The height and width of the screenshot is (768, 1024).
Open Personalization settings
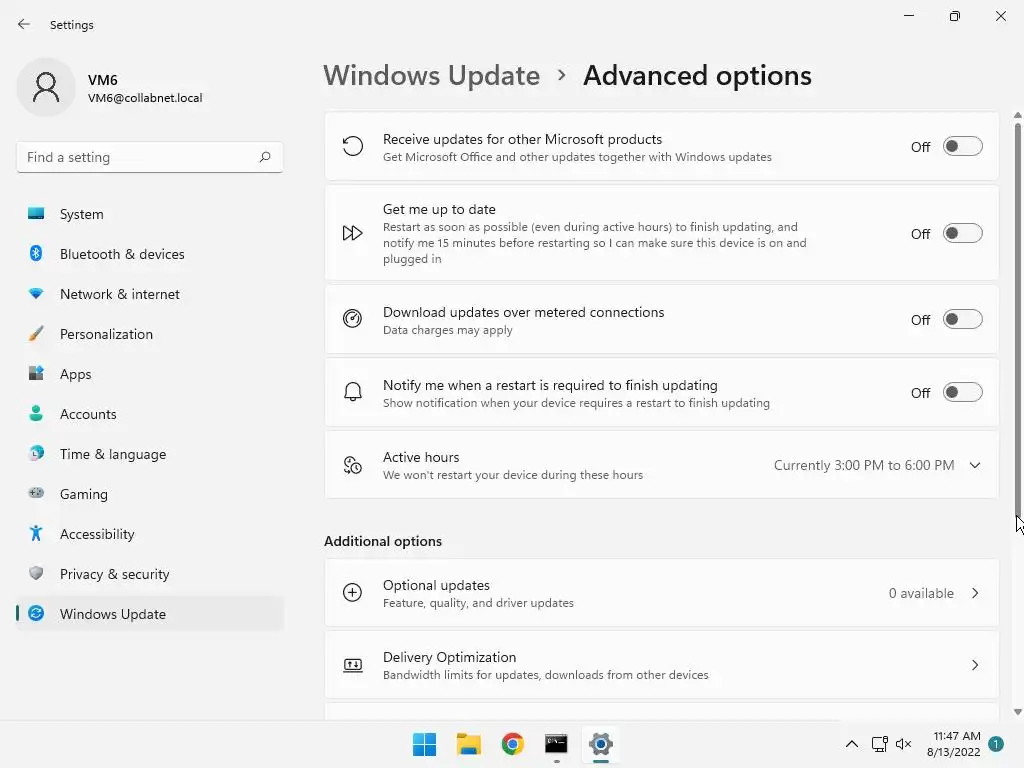[x=150, y=334]
